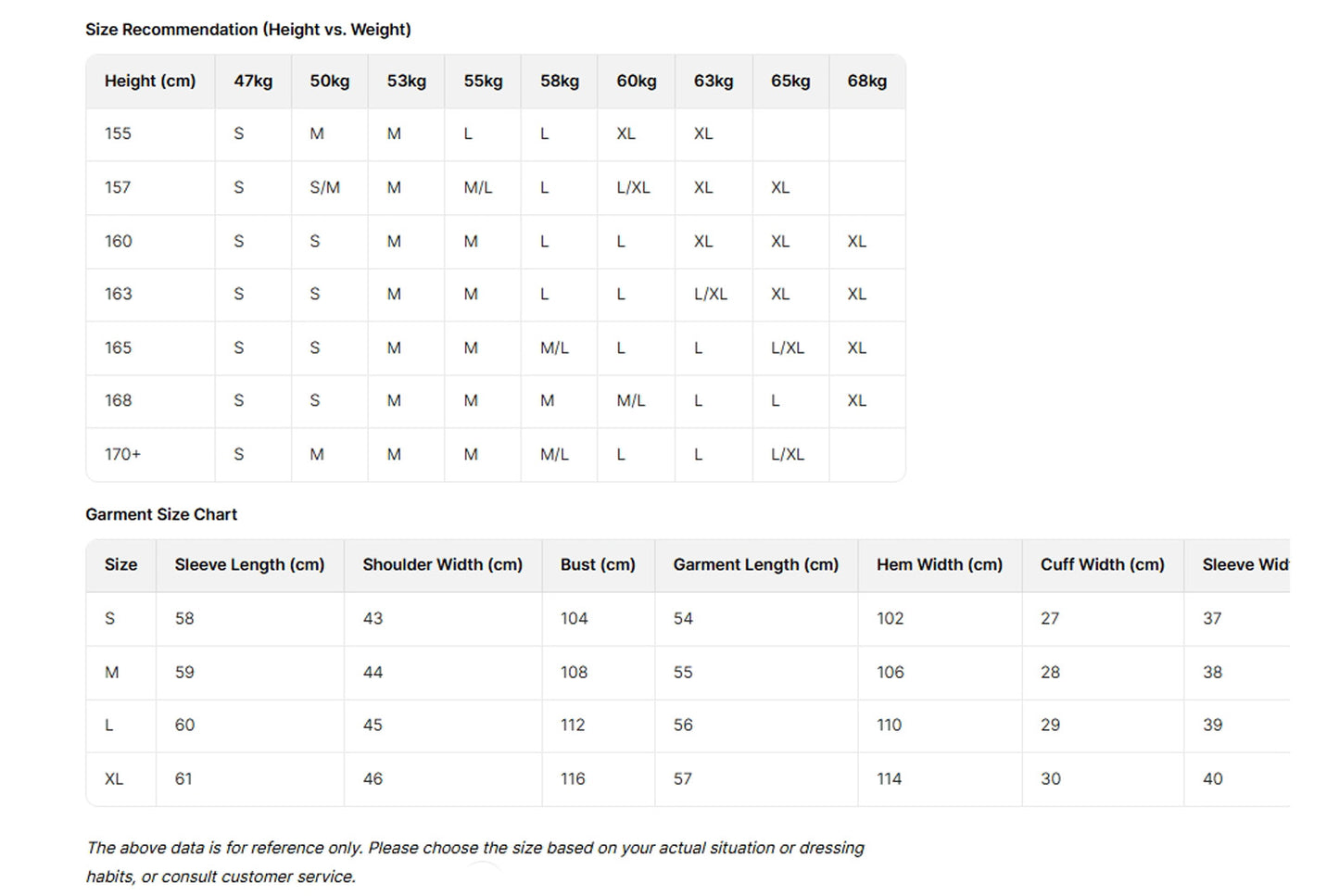Select the 116 bust value for XL
Image resolution: width=1339 pixels, height=896 pixels.
click(x=573, y=779)
